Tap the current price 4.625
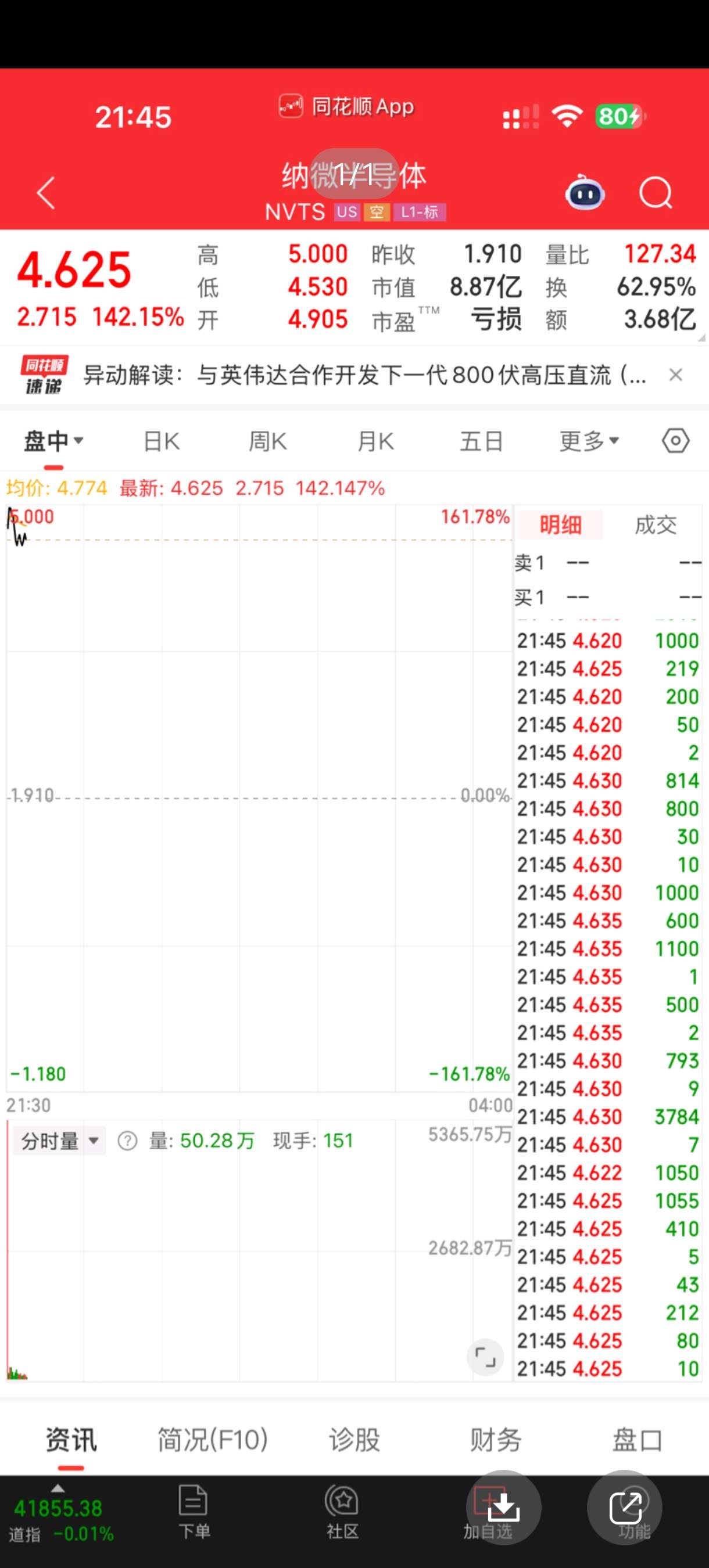Viewport: 709px width, 1568px height. click(x=74, y=269)
